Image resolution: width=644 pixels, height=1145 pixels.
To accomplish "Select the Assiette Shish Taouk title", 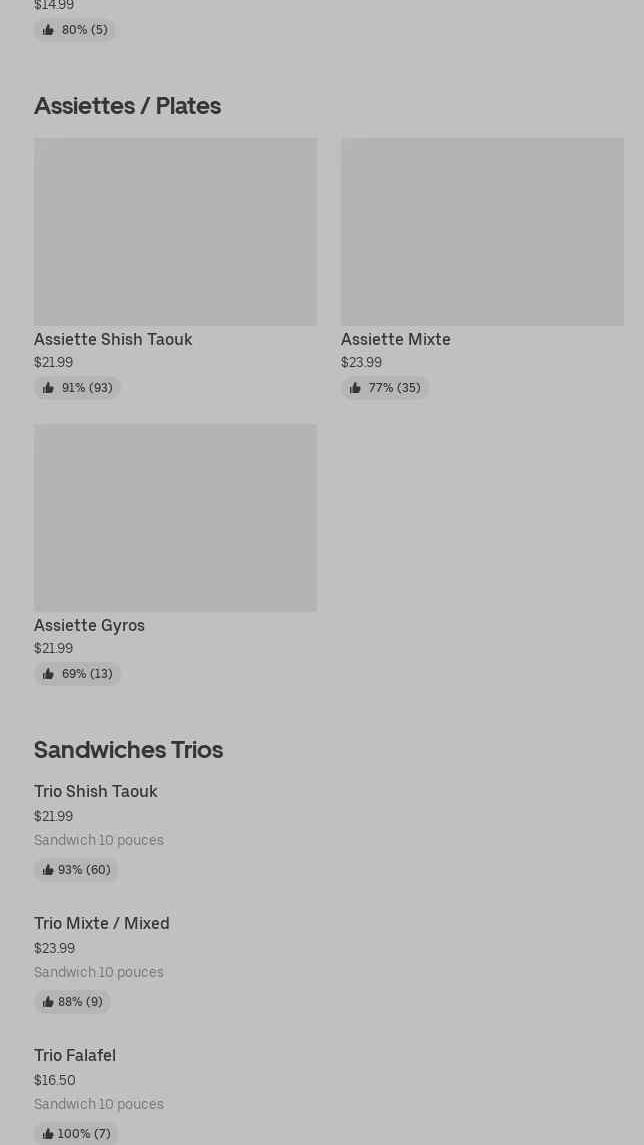I will [113, 339].
